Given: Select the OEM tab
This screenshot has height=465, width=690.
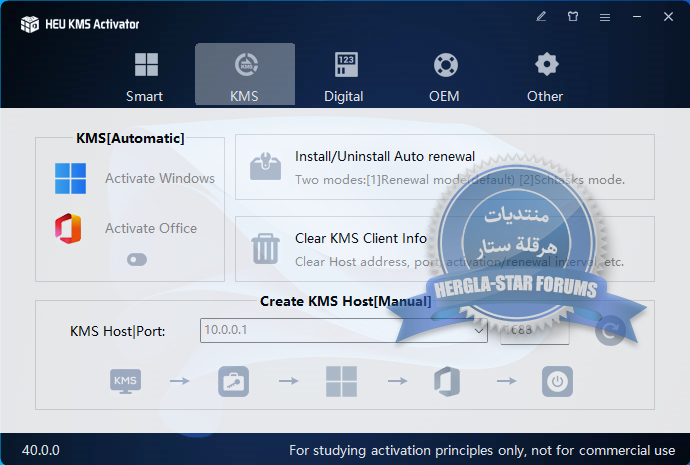Looking at the screenshot, I should point(444,76).
